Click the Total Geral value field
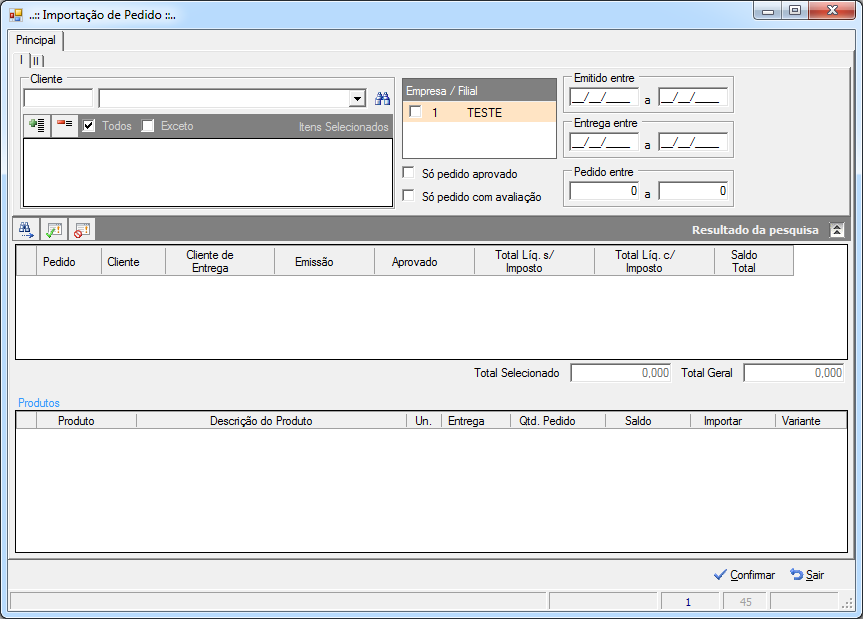863x619 pixels. point(794,373)
